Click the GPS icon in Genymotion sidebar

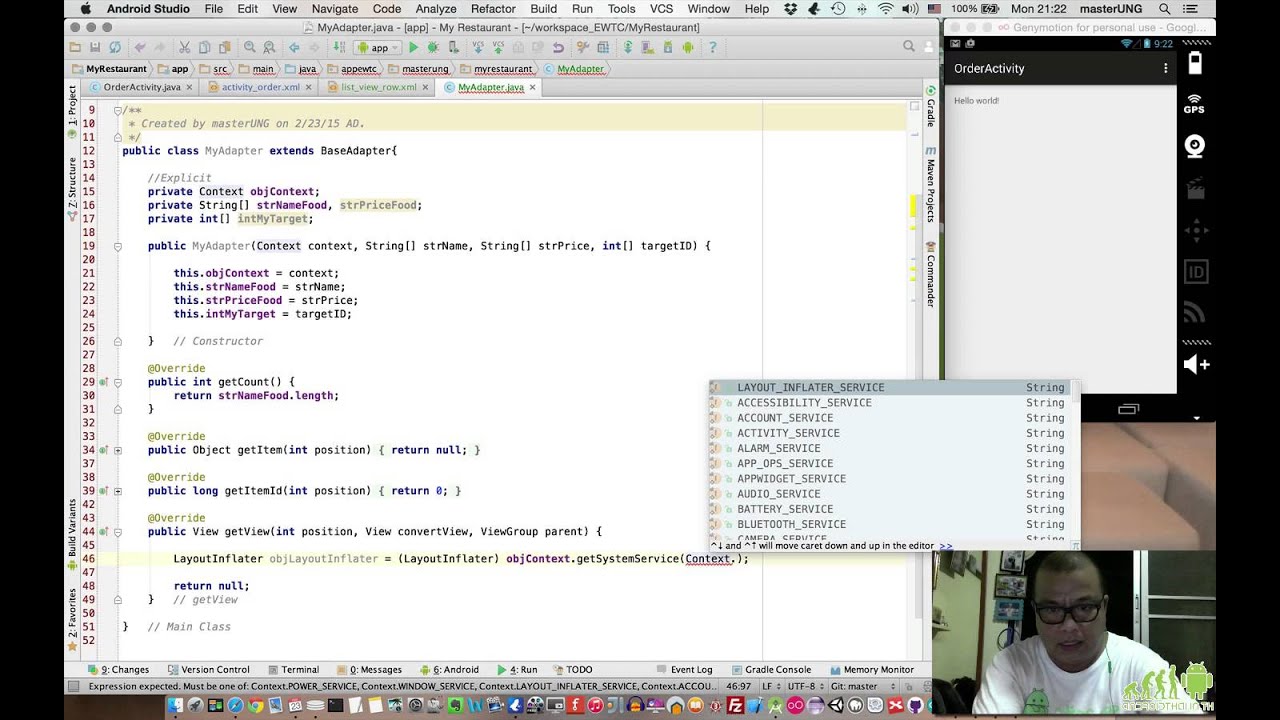pyautogui.click(x=1194, y=103)
